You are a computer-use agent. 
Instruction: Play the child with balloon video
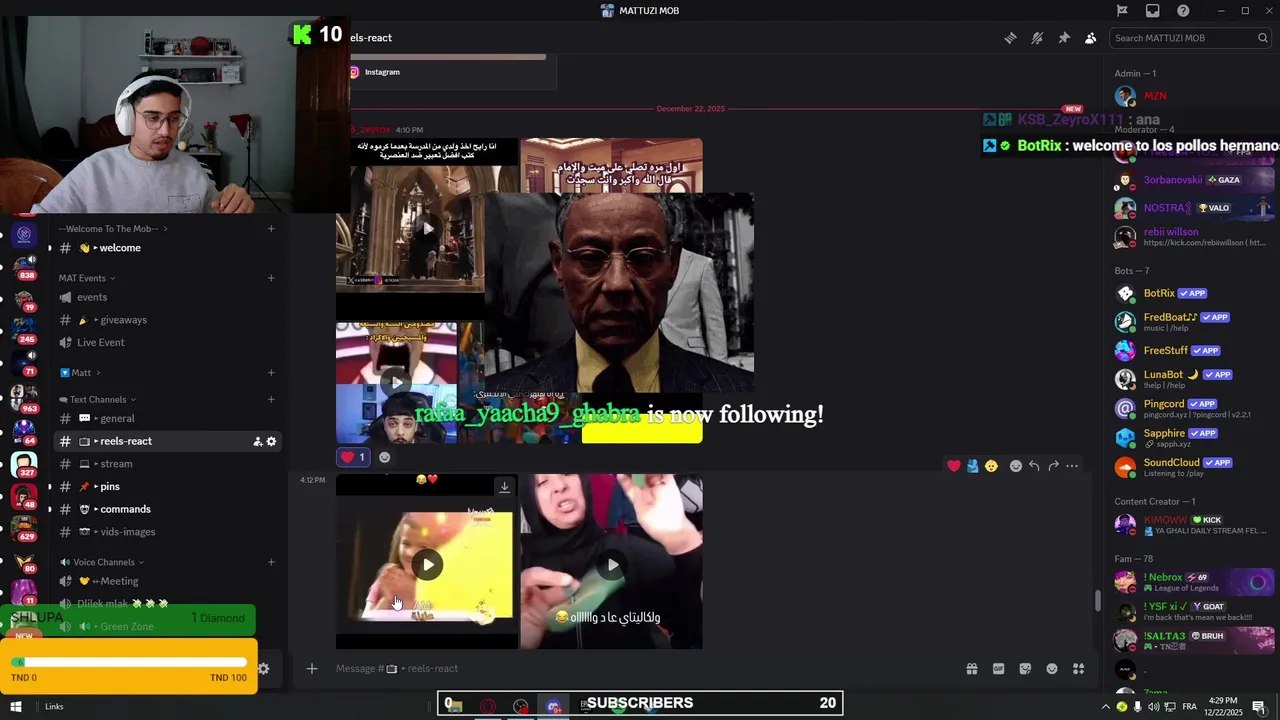tap(428, 565)
